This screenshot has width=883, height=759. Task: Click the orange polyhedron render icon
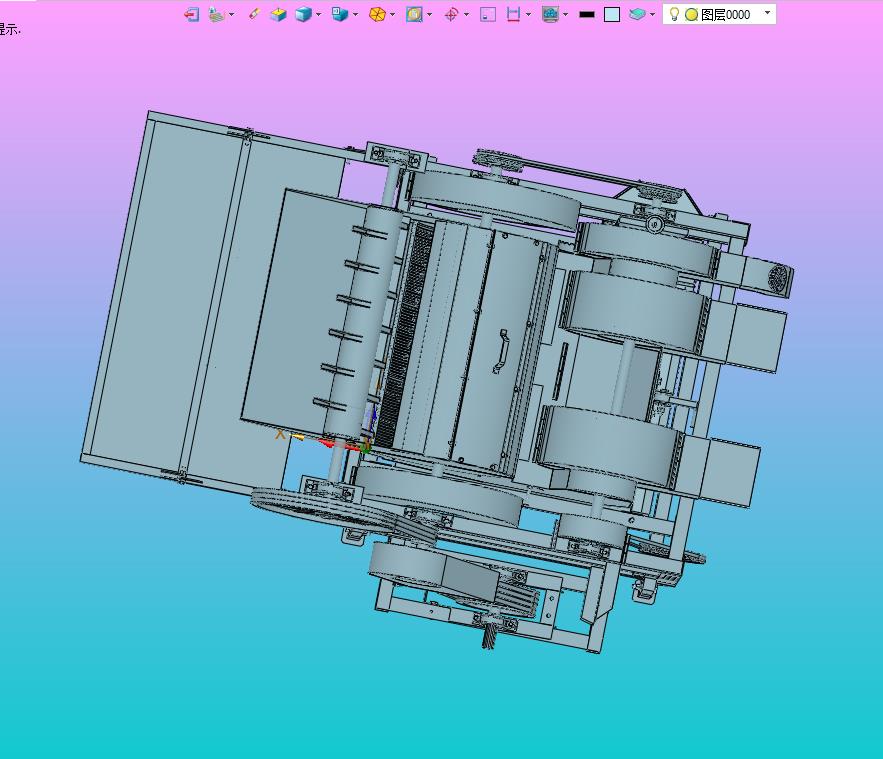377,15
